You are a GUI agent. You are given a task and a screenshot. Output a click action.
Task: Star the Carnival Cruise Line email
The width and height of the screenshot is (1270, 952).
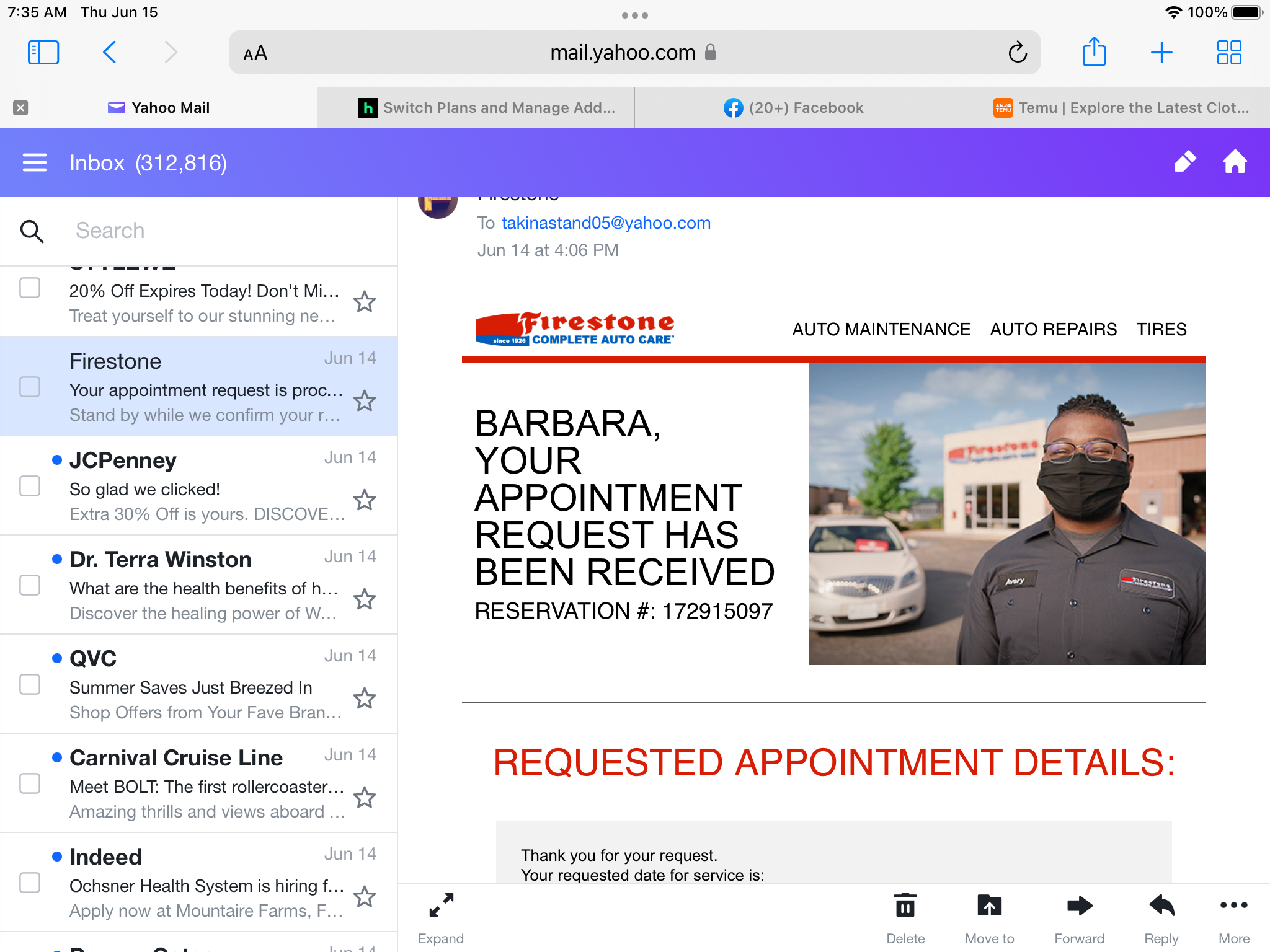click(365, 798)
